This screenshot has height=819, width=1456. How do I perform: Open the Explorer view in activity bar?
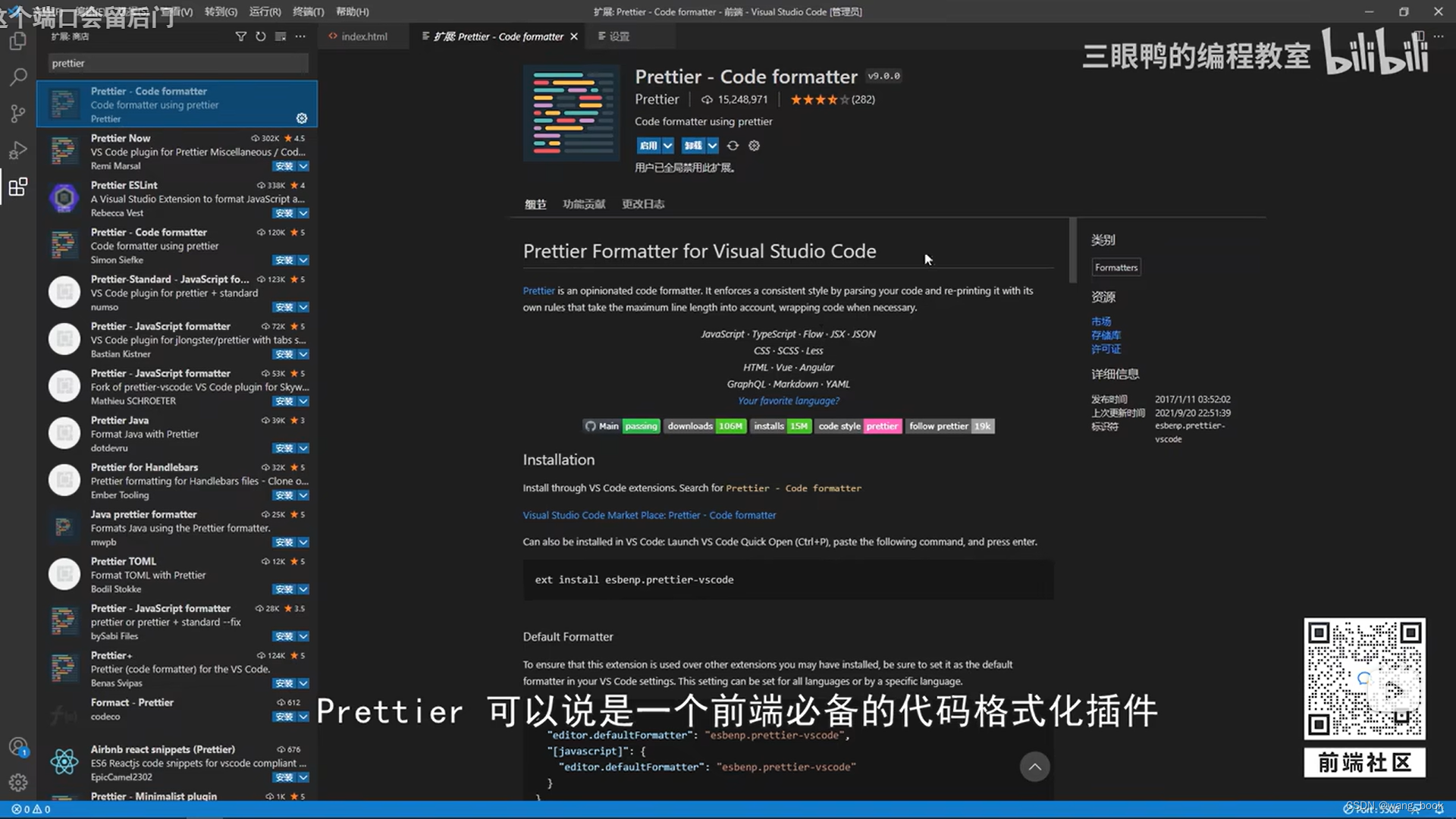click(x=18, y=41)
